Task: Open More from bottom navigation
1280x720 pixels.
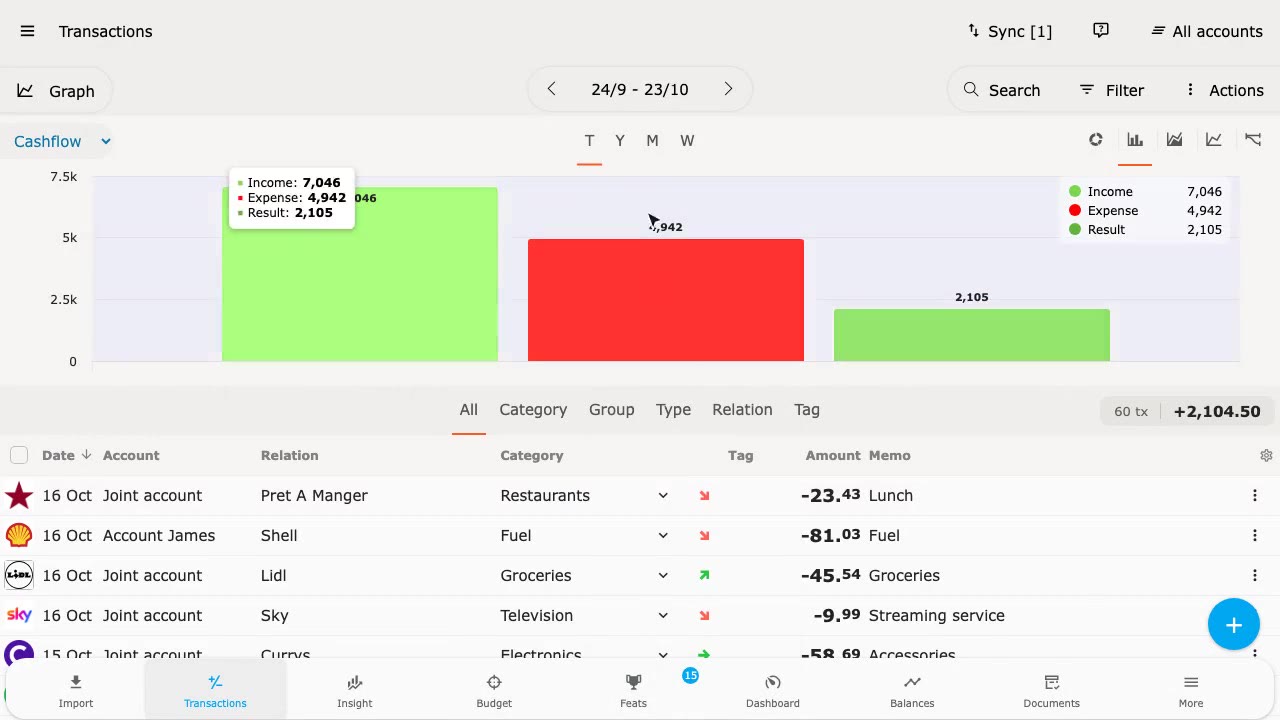Action: [x=1191, y=690]
